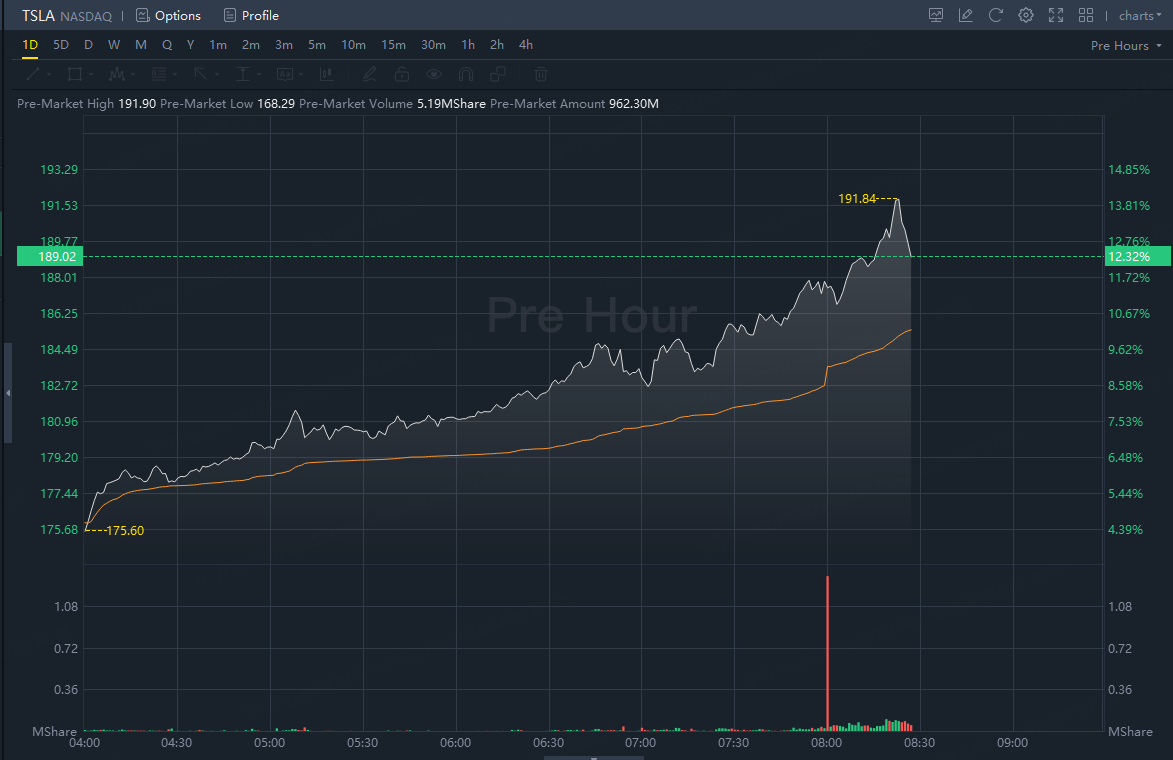Open the multi-chart grid layout
1173x760 pixels.
click(1085, 16)
